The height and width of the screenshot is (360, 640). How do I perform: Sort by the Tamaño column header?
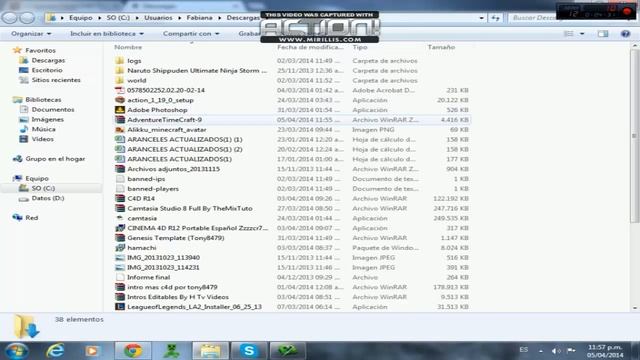(x=441, y=47)
